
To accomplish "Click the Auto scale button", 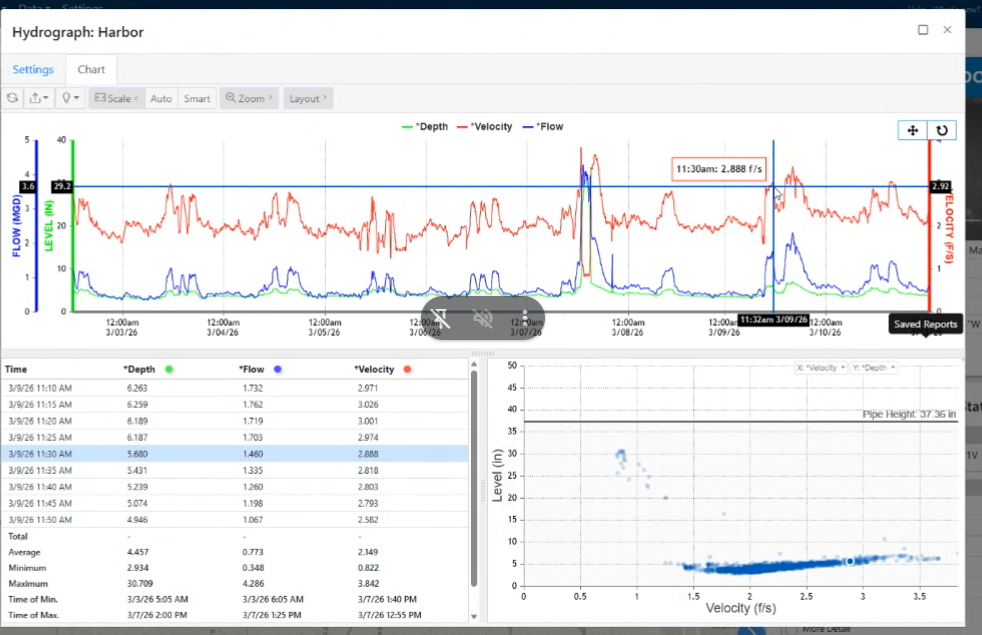I will tap(161, 98).
